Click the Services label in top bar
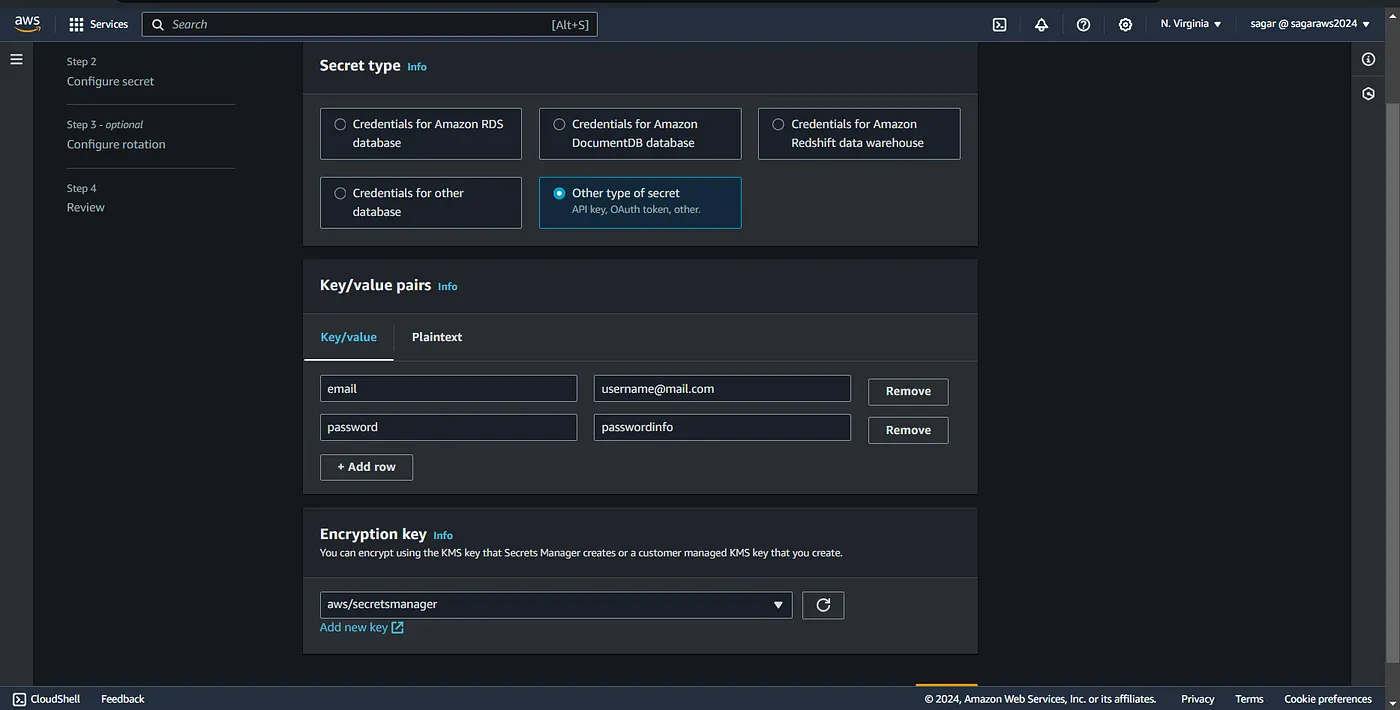Viewport: 1400px width, 710px height. [109, 24]
